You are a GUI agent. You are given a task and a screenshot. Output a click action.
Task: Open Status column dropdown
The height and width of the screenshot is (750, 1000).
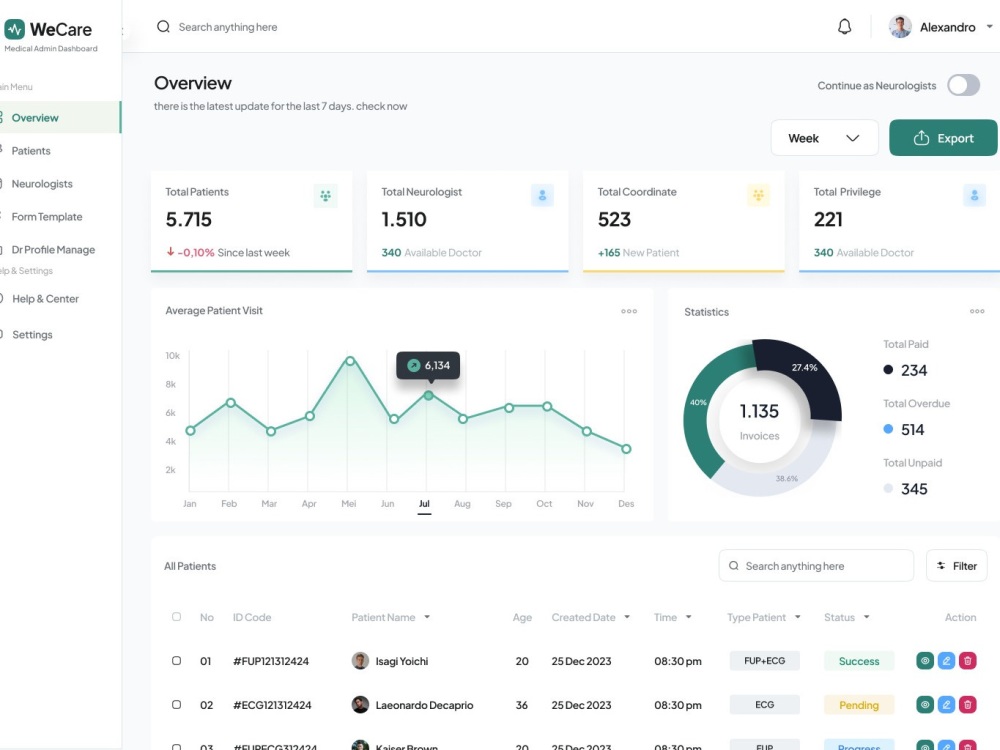(x=866, y=617)
